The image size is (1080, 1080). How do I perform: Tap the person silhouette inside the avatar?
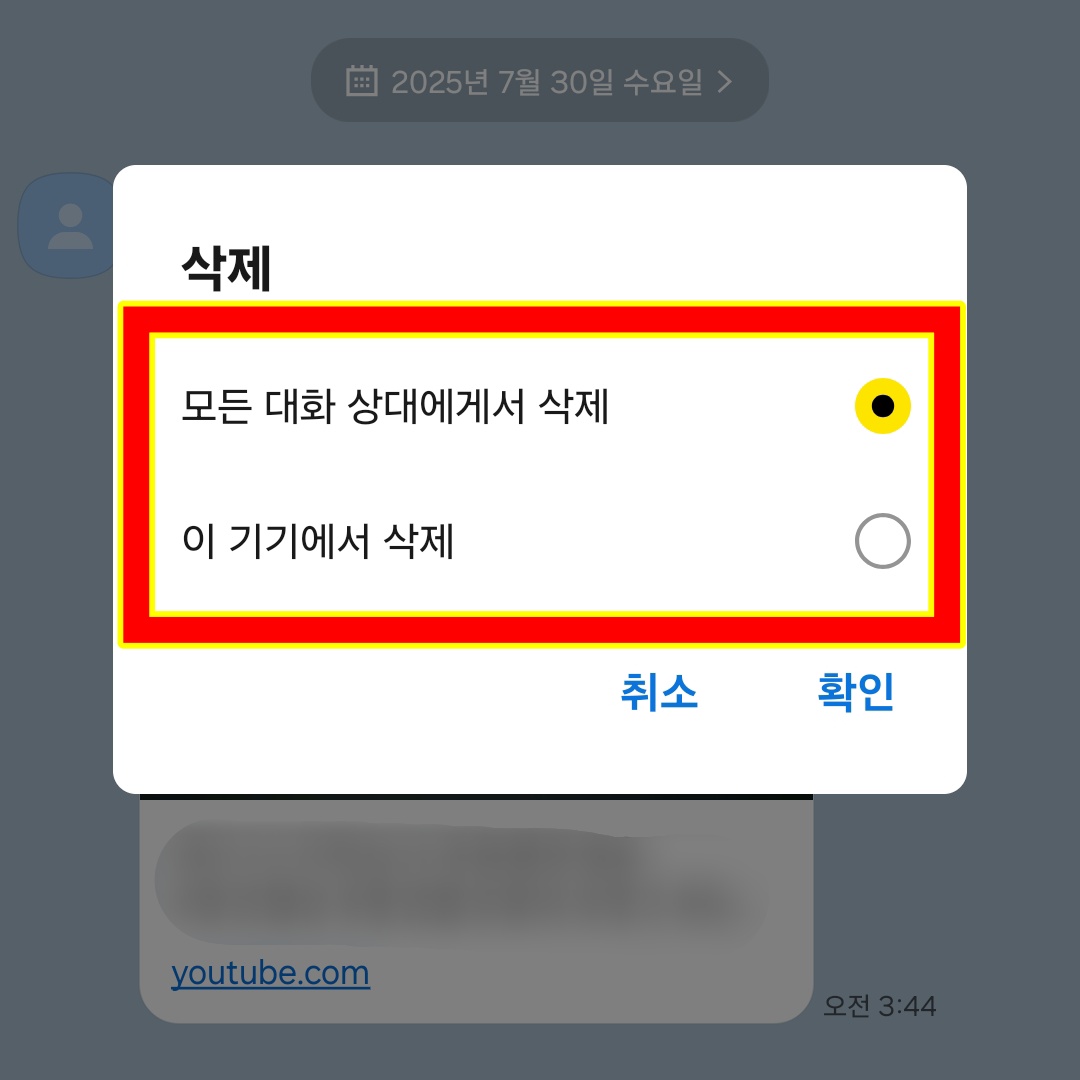coord(70,226)
